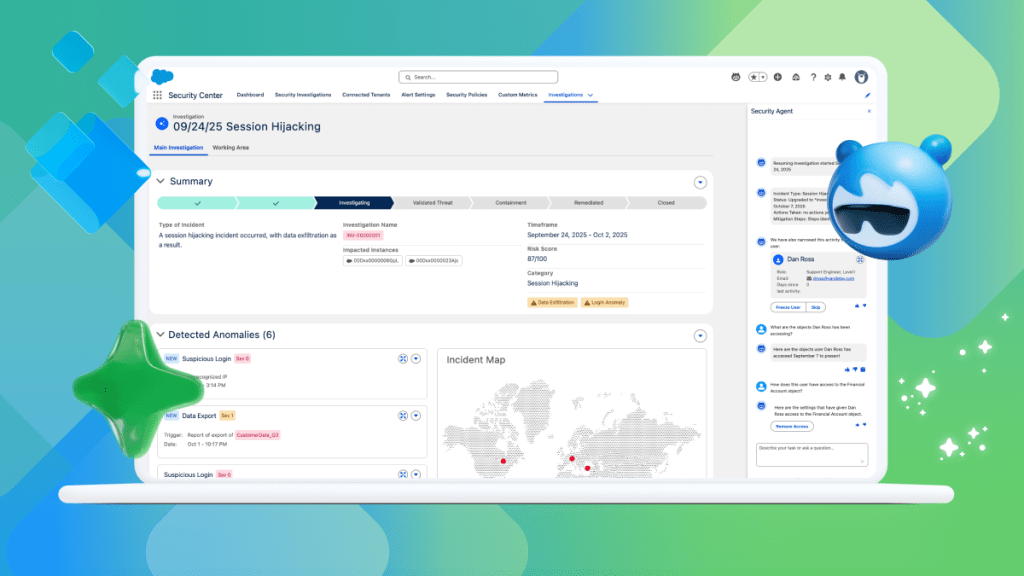The width and height of the screenshot is (1024, 576).
Task: Open the Dashboard menu item
Action: (x=250, y=94)
